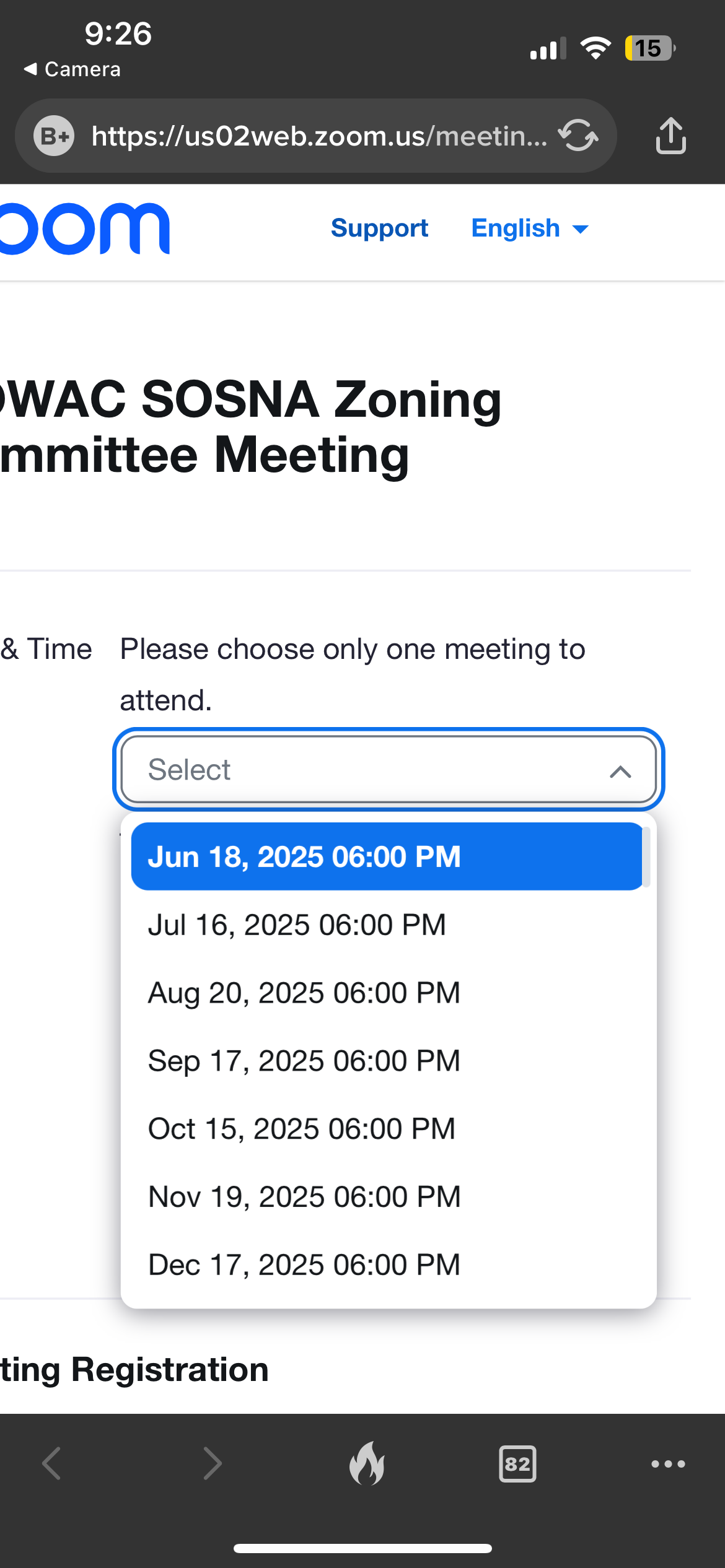Click the Zoom logo

pyautogui.click(x=85, y=229)
